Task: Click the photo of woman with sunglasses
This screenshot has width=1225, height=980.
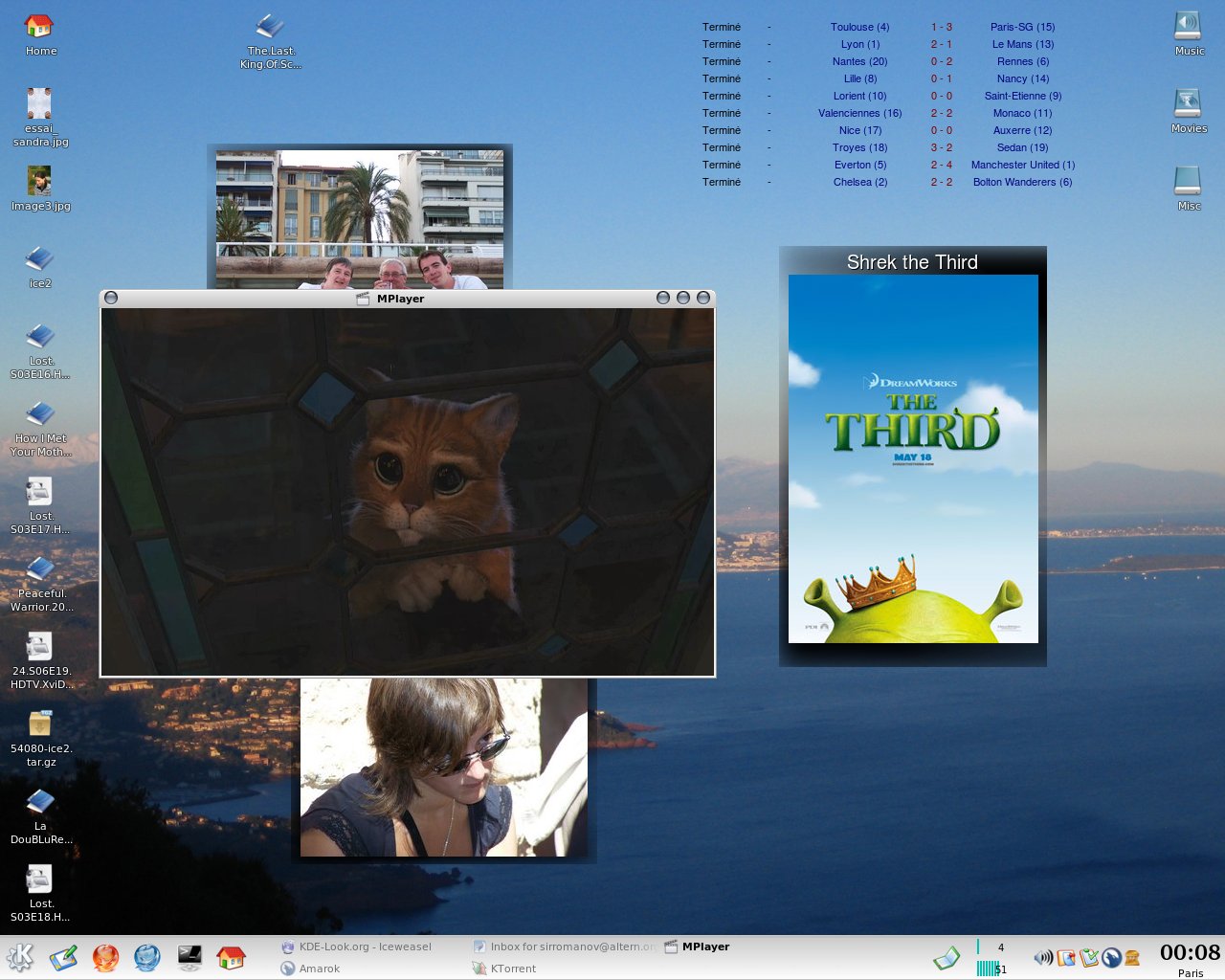Action: pyautogui.click(x=444, y=768)
